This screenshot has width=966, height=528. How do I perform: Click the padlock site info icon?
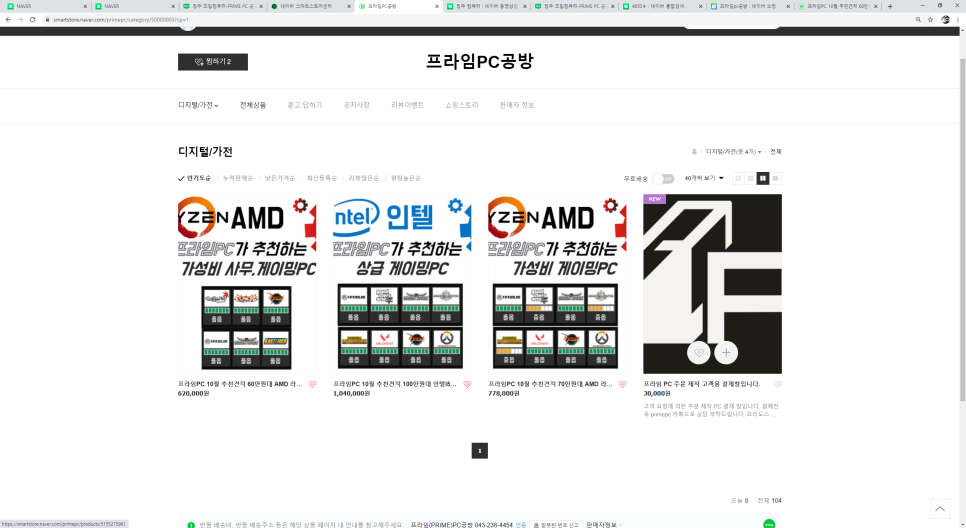(47, 20)
